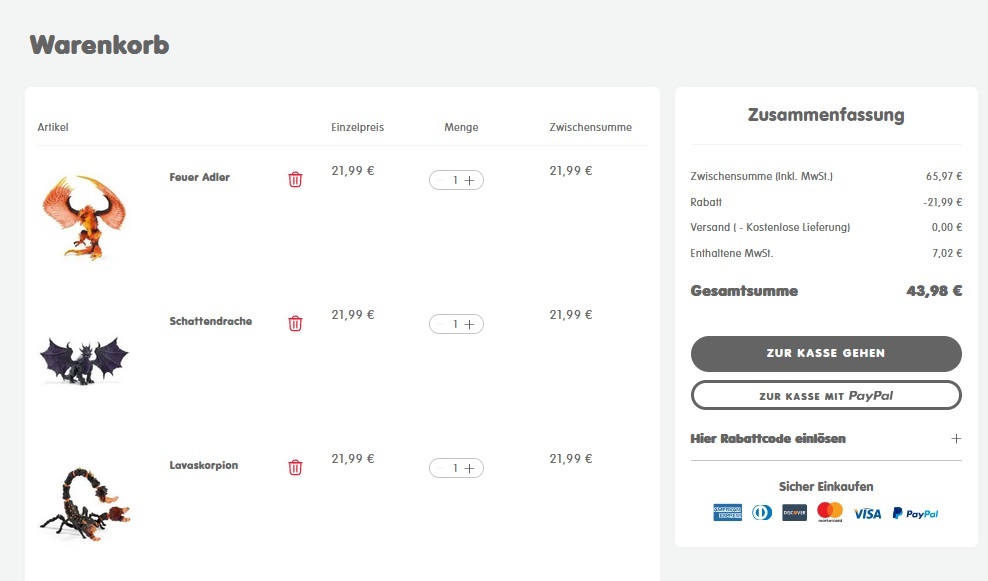Screen dimensions: 988x581
Task: Add one more Schattendrache with plus
Action: pyautogui.click(x=469, y=324)
